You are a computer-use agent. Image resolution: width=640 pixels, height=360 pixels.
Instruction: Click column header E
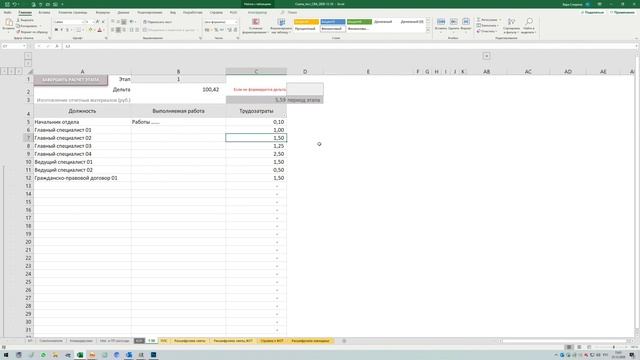point(368,71)
